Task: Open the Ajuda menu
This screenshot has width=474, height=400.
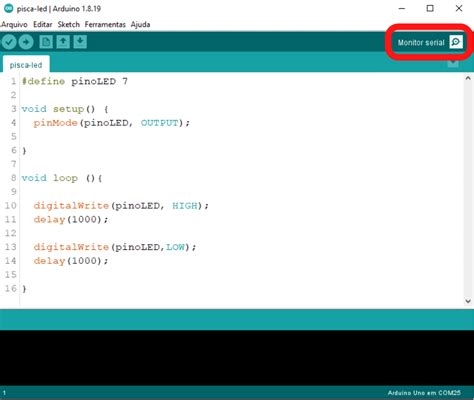Action: point(140,24)
